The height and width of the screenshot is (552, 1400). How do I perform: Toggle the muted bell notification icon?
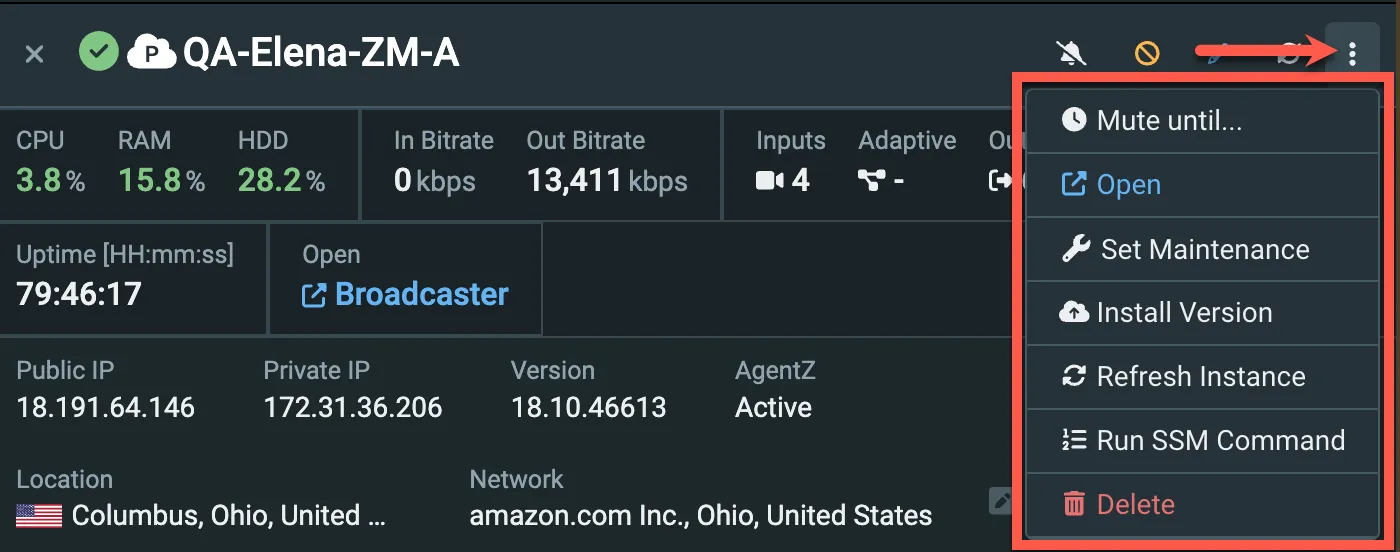click(x=1072, y=53)
